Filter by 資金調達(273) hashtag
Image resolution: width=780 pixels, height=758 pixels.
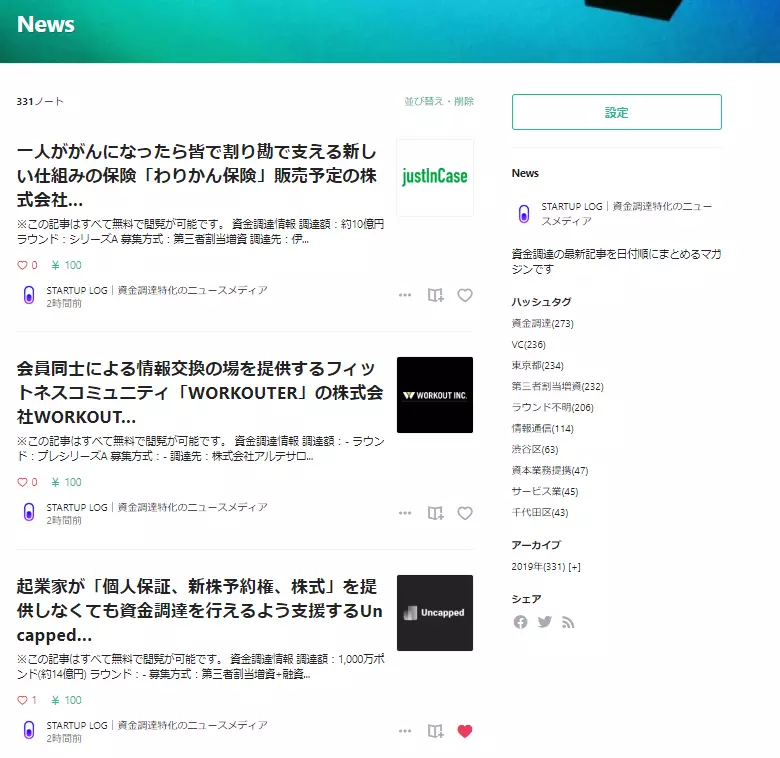click(542, 323)
